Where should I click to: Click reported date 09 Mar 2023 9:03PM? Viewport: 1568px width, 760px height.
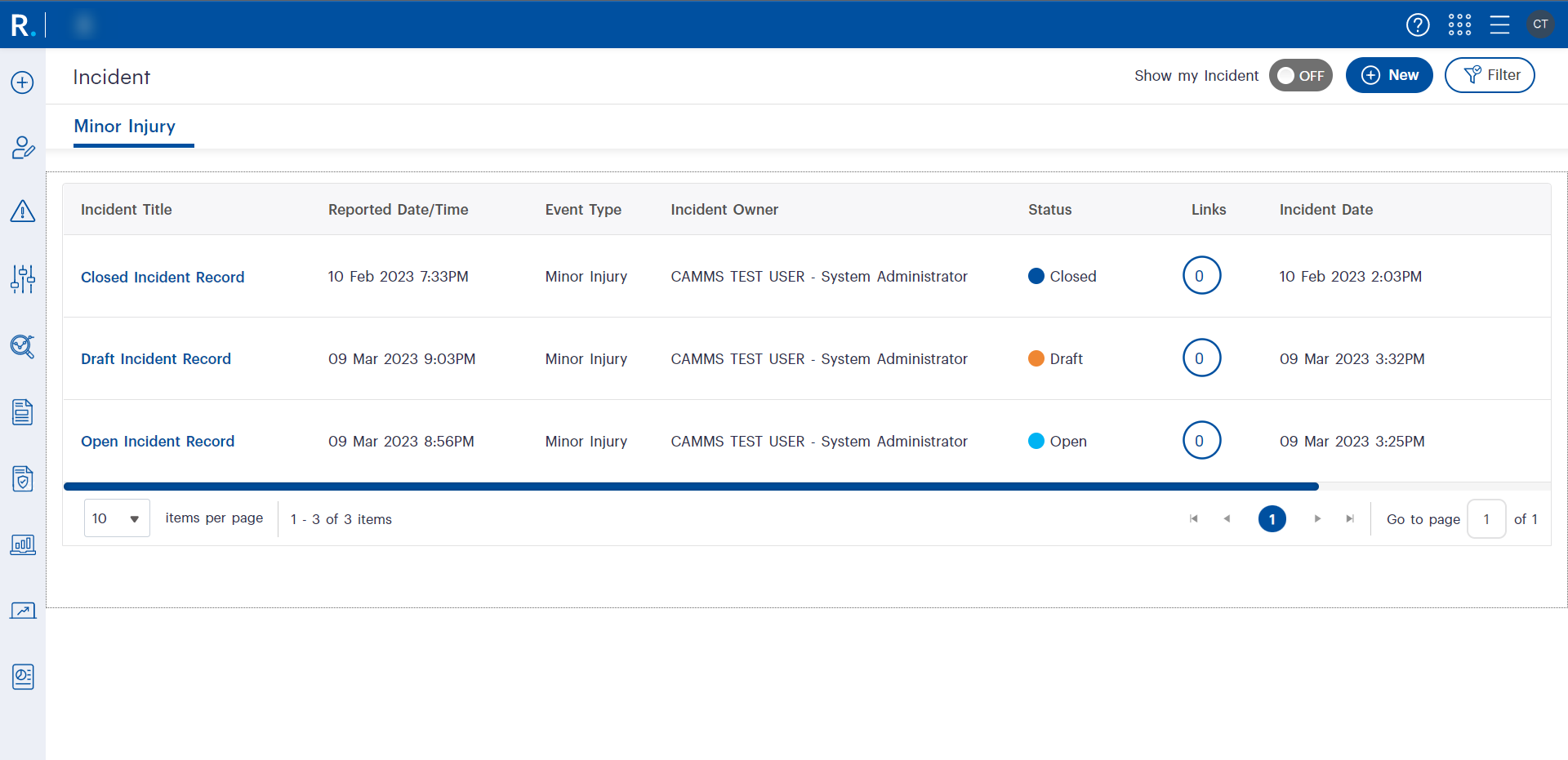[402, 359]
